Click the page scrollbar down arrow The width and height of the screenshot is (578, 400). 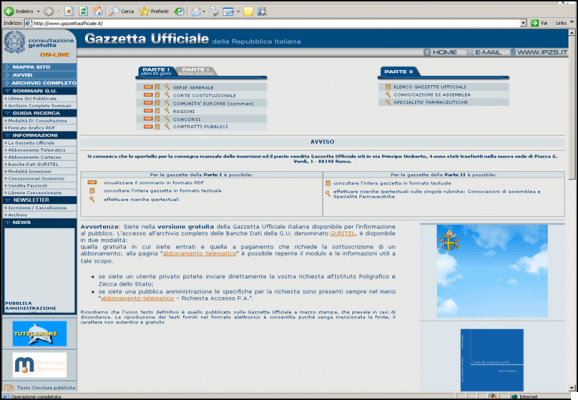[x=572, y=388]
